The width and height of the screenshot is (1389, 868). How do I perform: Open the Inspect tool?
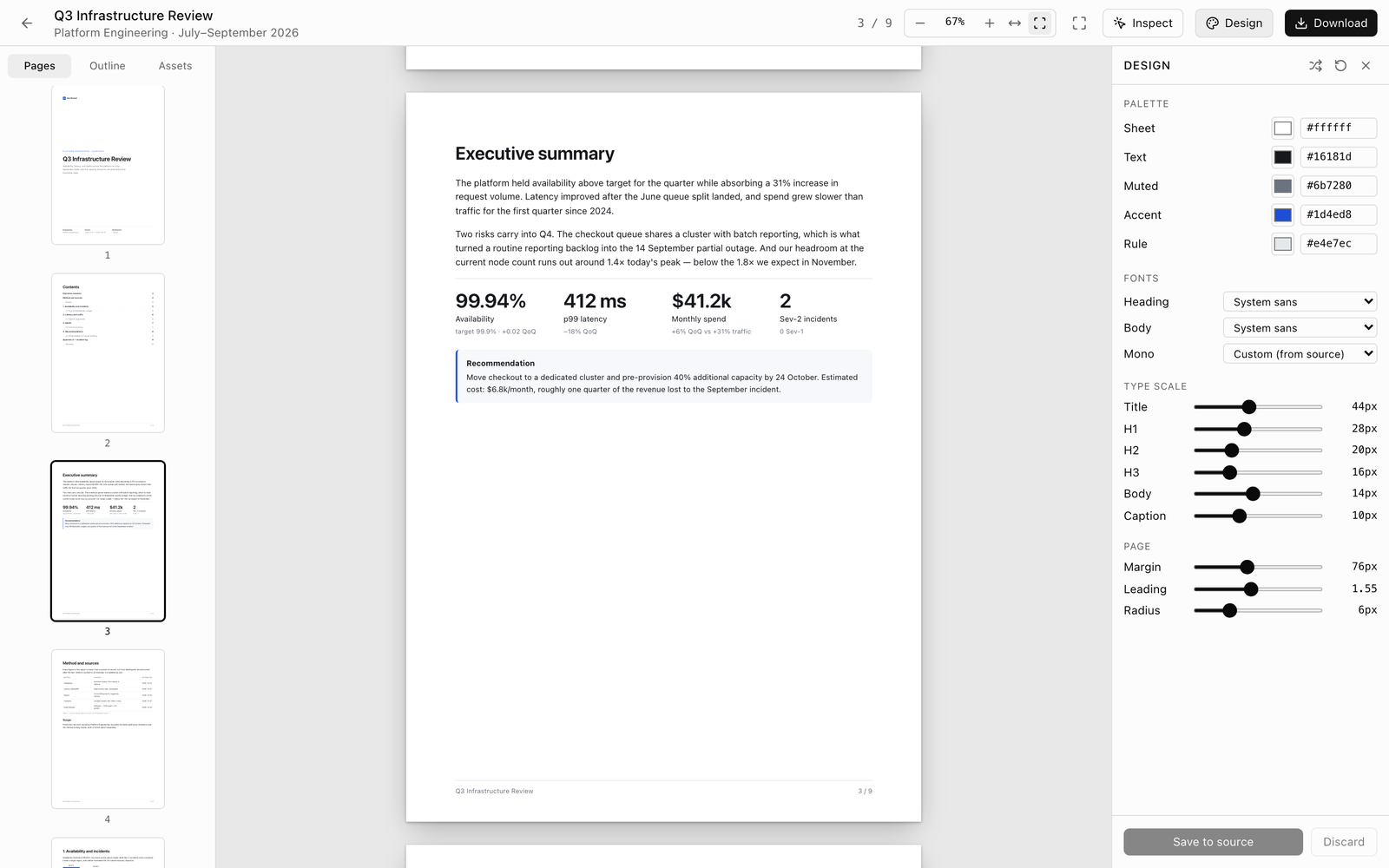coord(1143,23)
